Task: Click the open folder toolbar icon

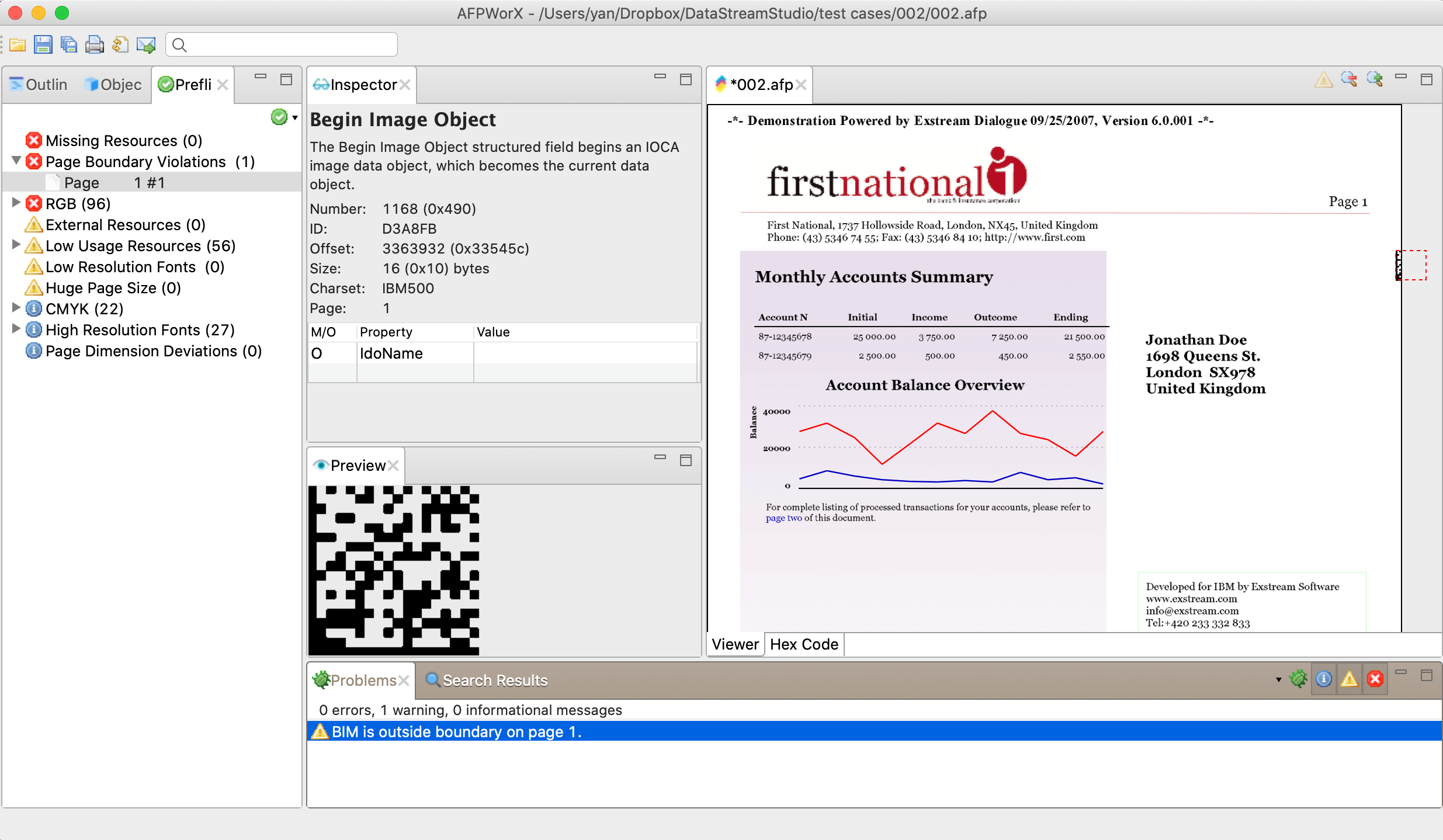Action: point(18,45)
